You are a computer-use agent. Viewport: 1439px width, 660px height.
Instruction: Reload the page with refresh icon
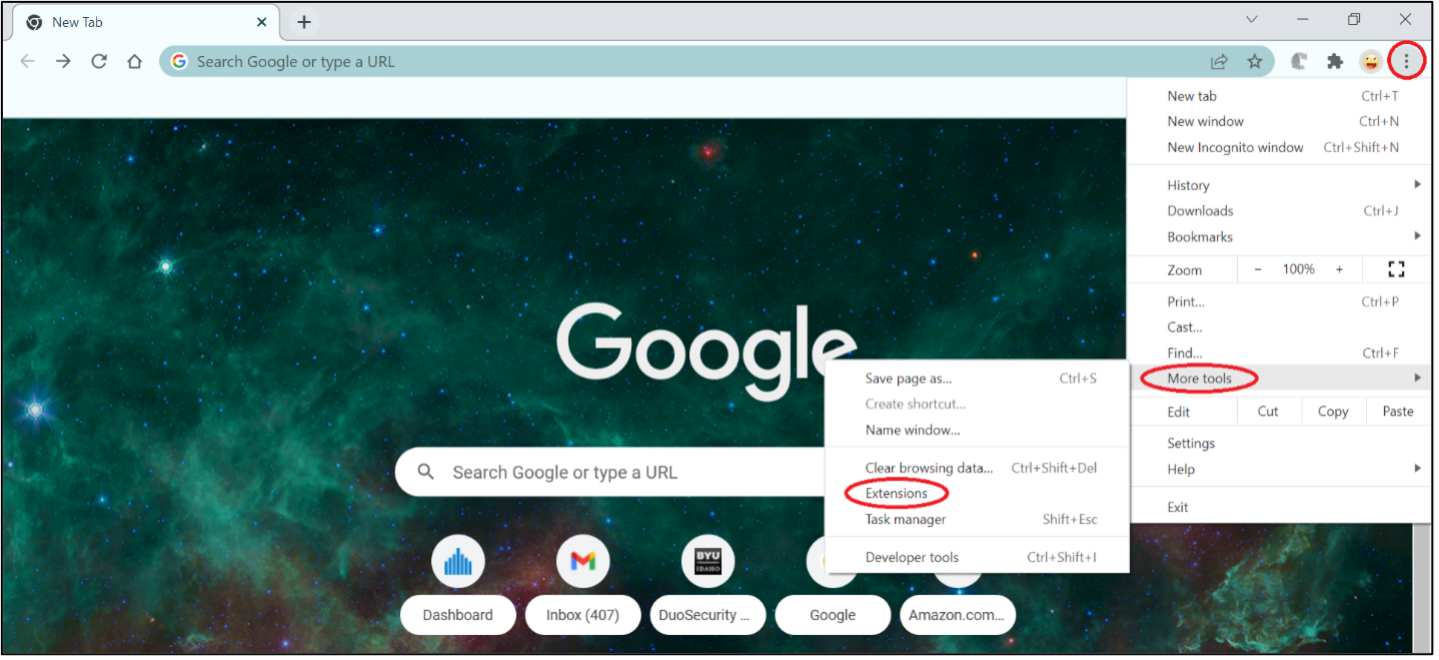tap(99, 62)
